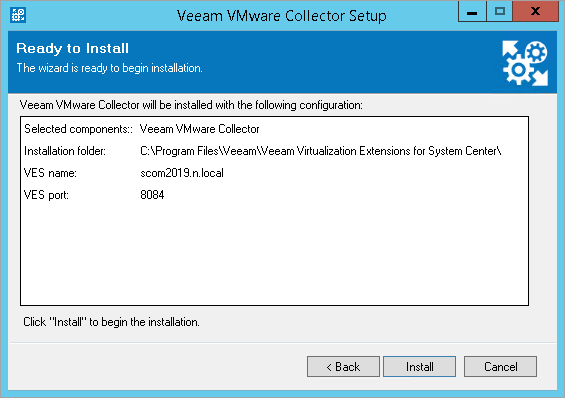Click the gears installer icon in the banner
Viewport: 565px width, 398px height.
pyautogui.click(x=525, y=63)
